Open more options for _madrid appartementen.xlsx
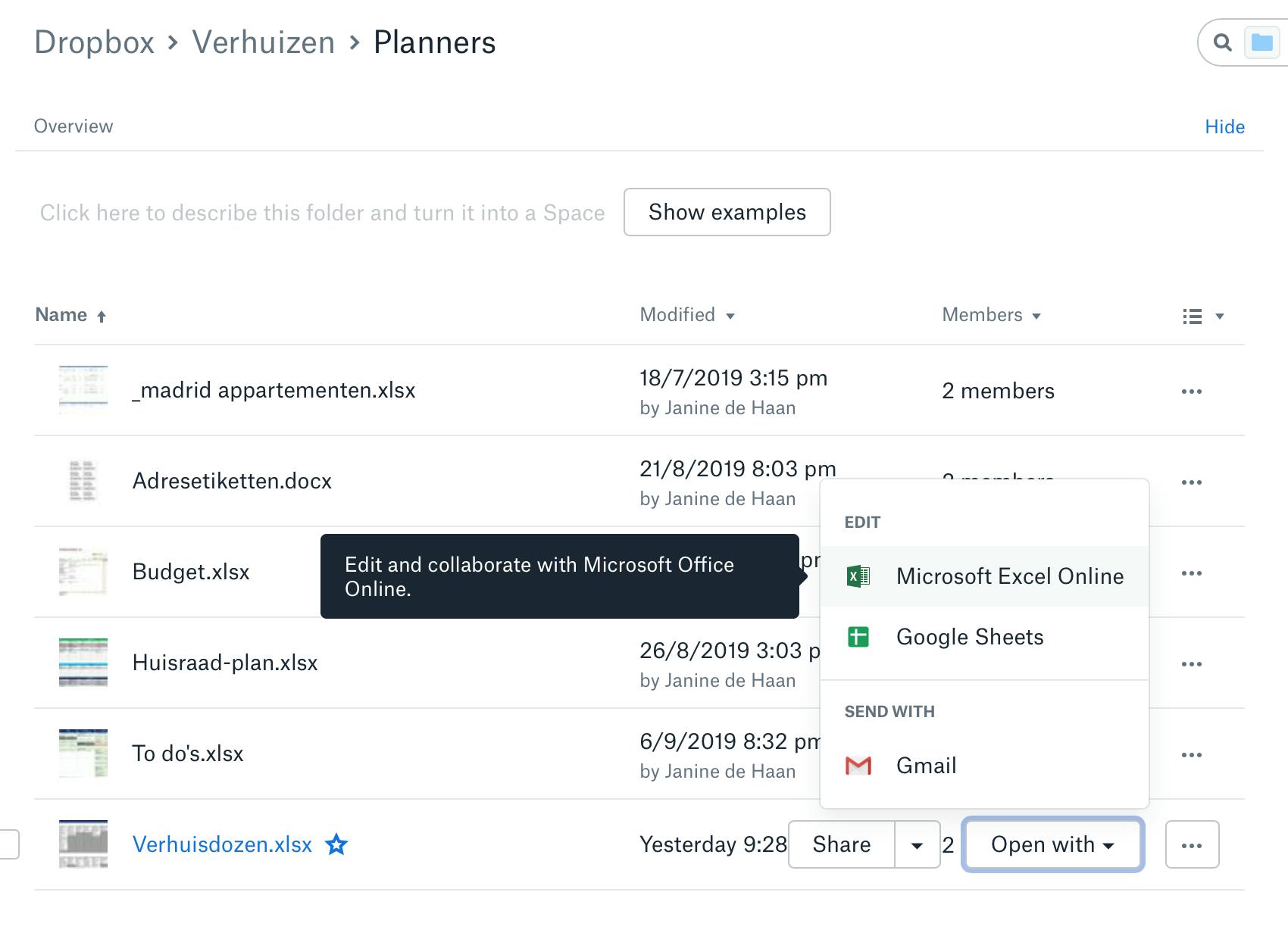 point(1192,392)
